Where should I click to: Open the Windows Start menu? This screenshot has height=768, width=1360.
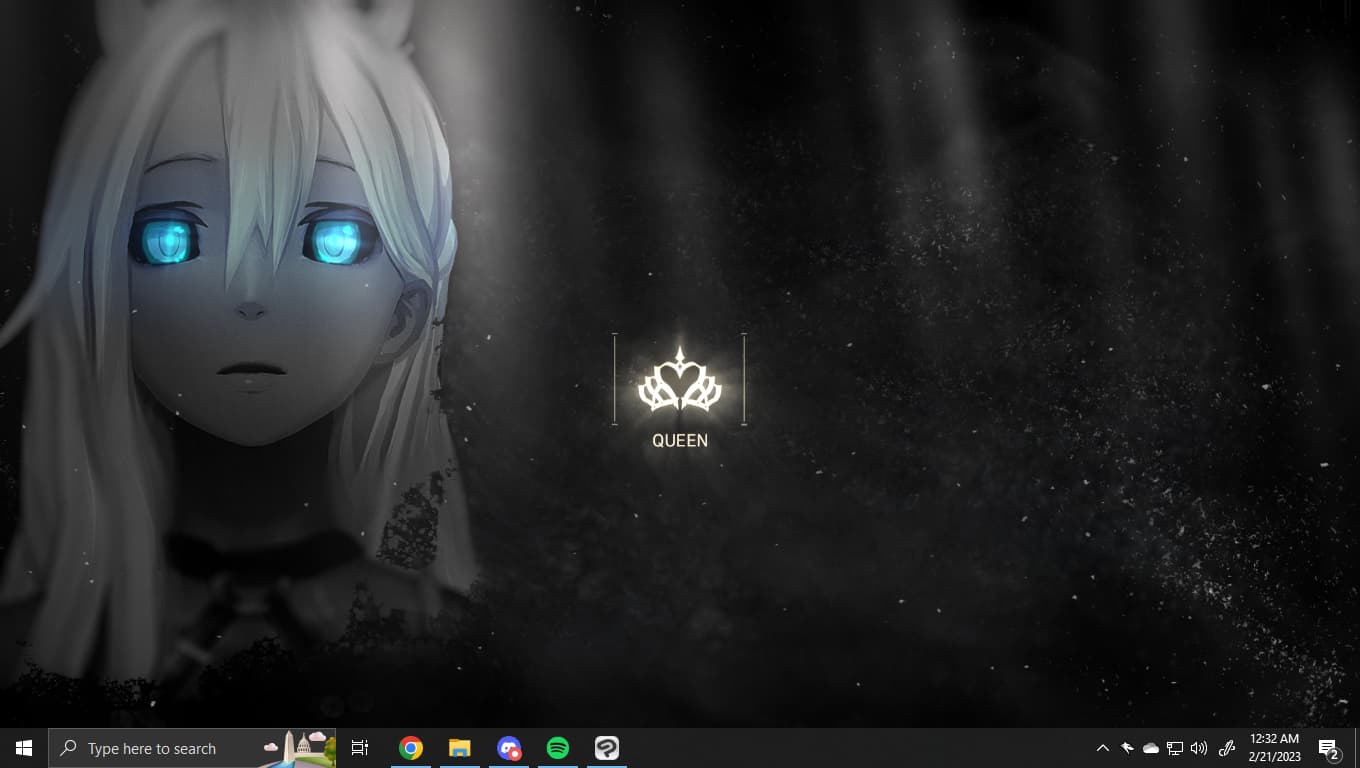click(x=24, y=748)
